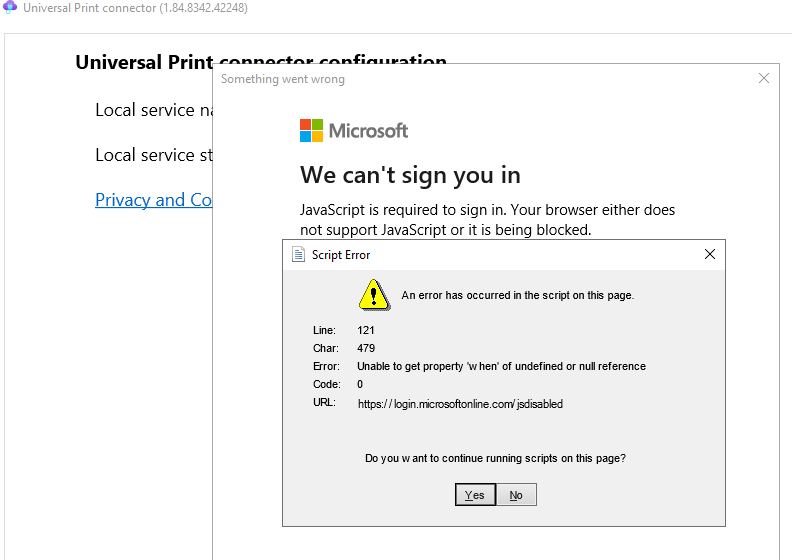Select the Script Error title bar

coord(500,255)
